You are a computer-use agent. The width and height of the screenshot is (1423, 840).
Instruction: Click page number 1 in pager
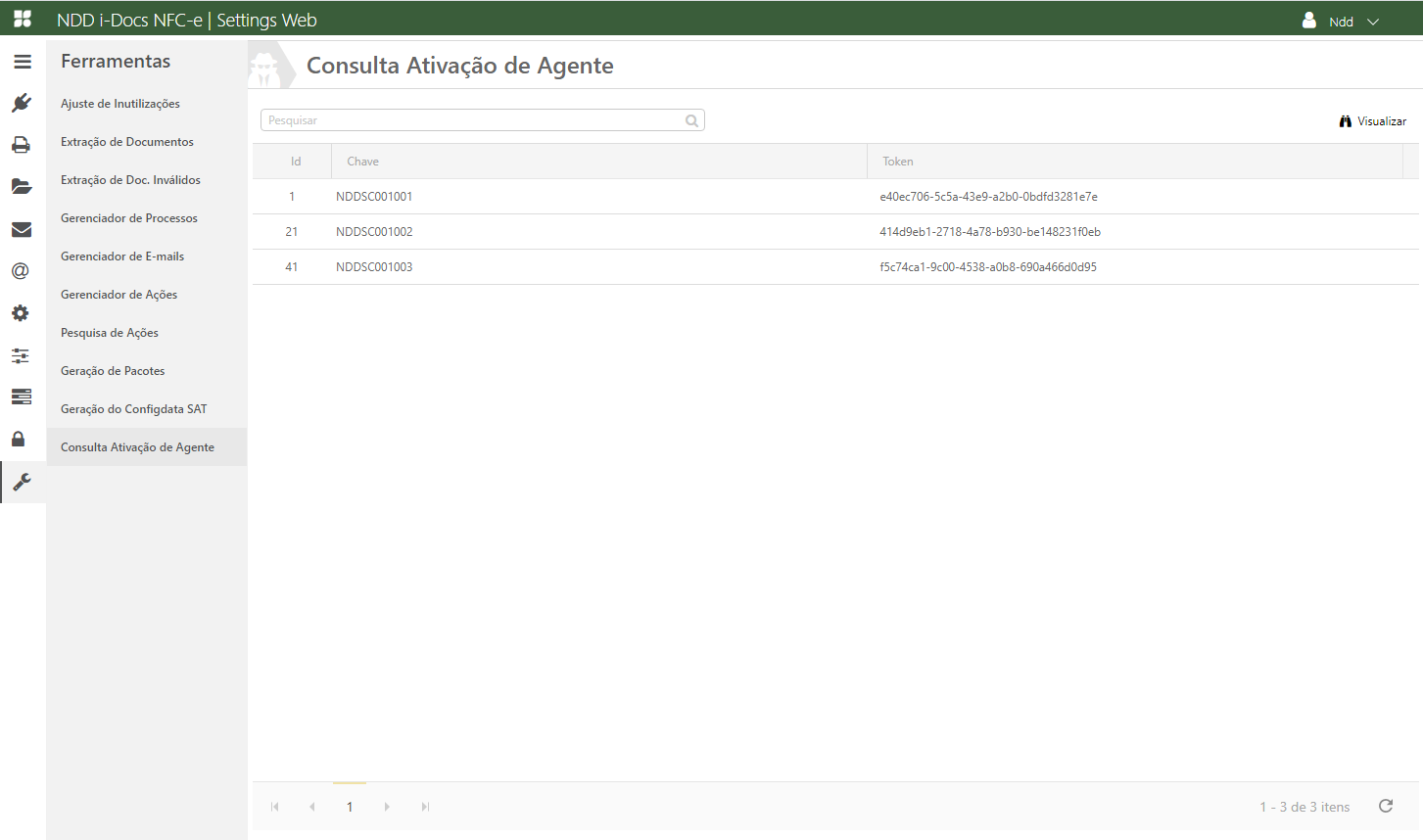(x=350, y=807)
